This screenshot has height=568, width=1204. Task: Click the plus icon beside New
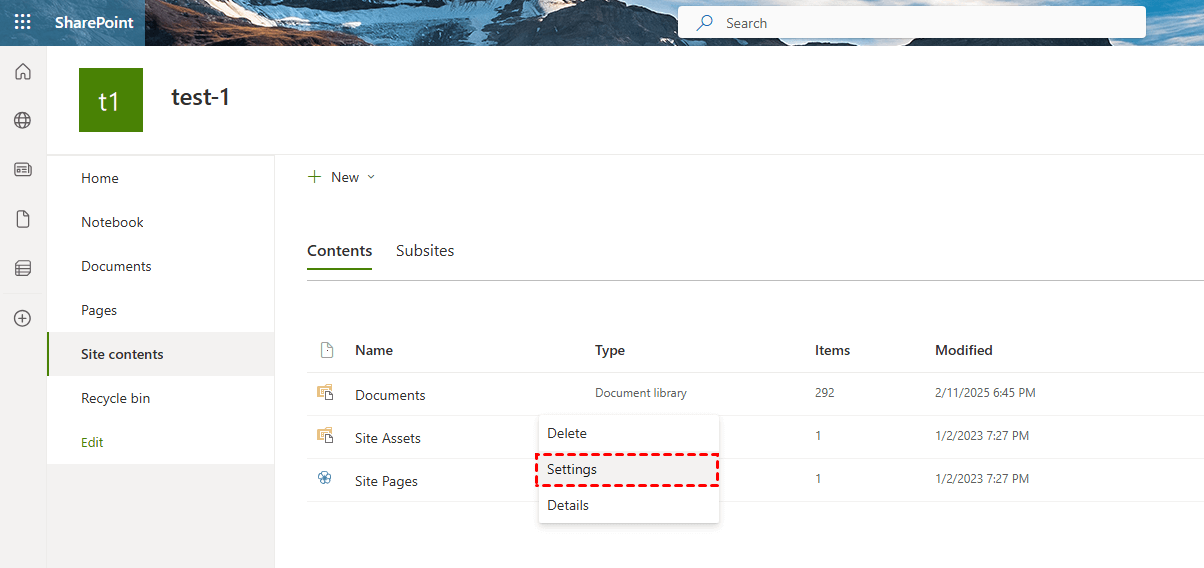click(x=315, y=176)
